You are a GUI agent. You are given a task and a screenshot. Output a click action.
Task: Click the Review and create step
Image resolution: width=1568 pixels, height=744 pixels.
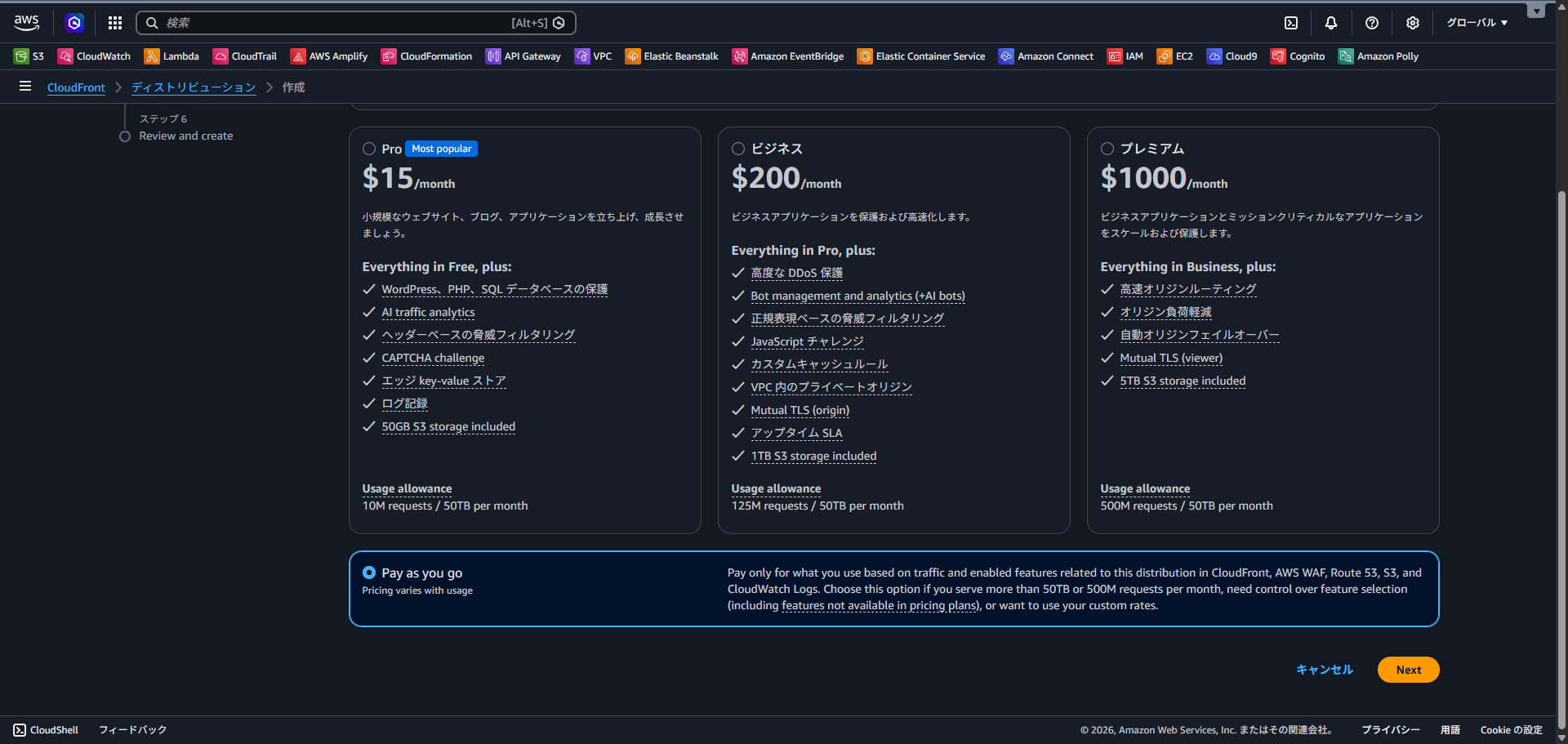pos(186,136)
